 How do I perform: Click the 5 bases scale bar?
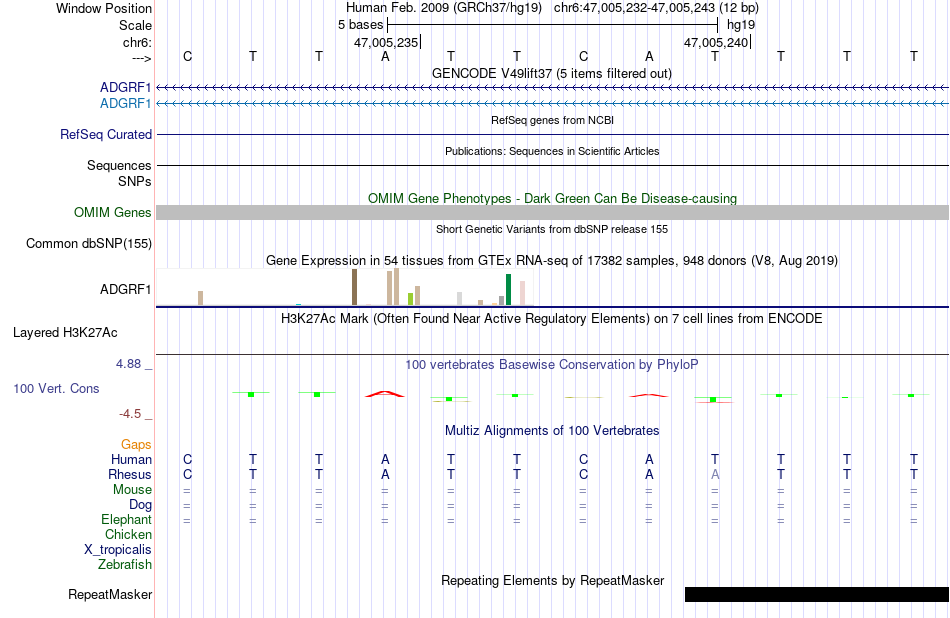click(553, 25)
